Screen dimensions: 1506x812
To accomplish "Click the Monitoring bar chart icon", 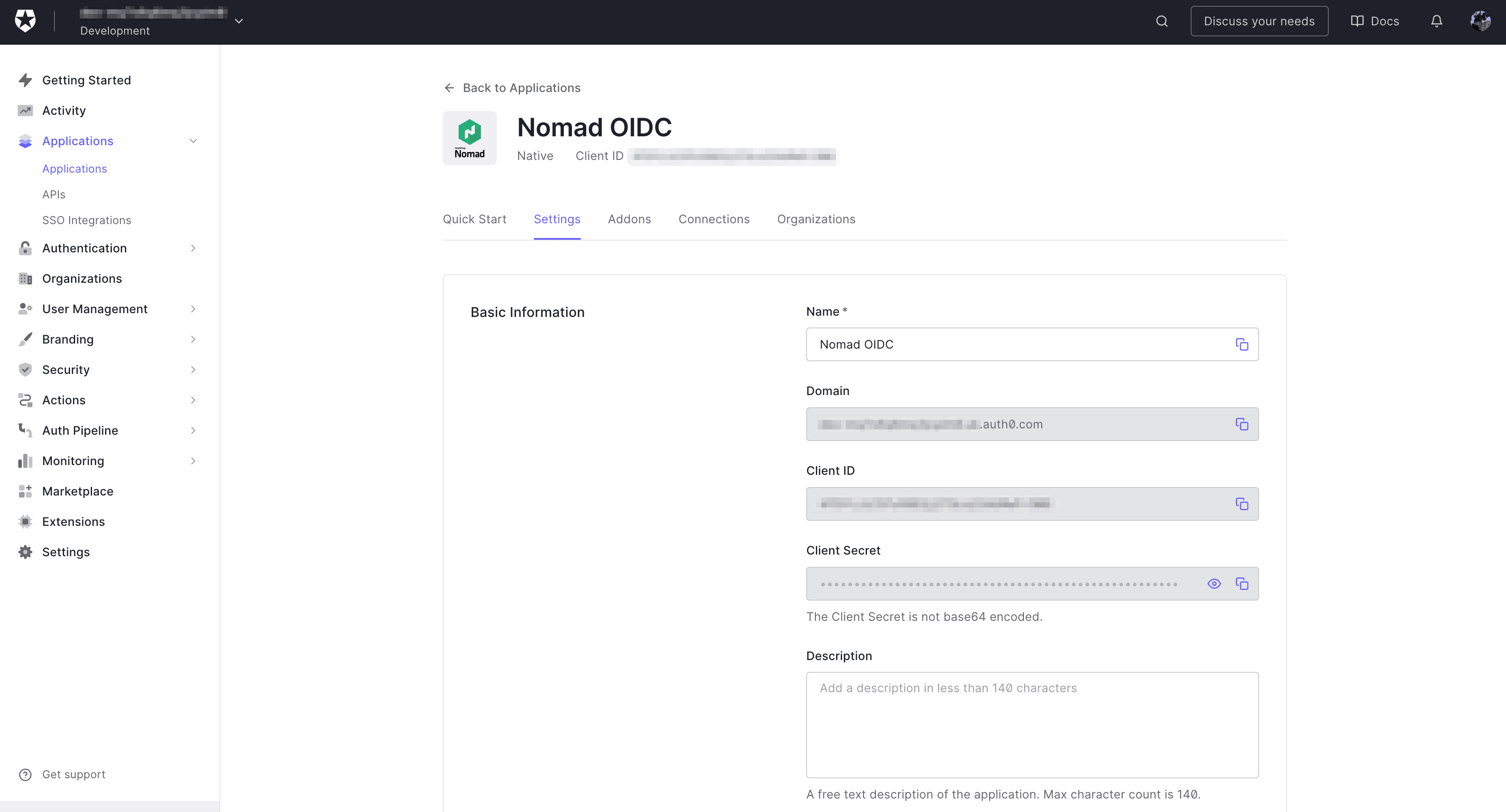I will (25, 461).
